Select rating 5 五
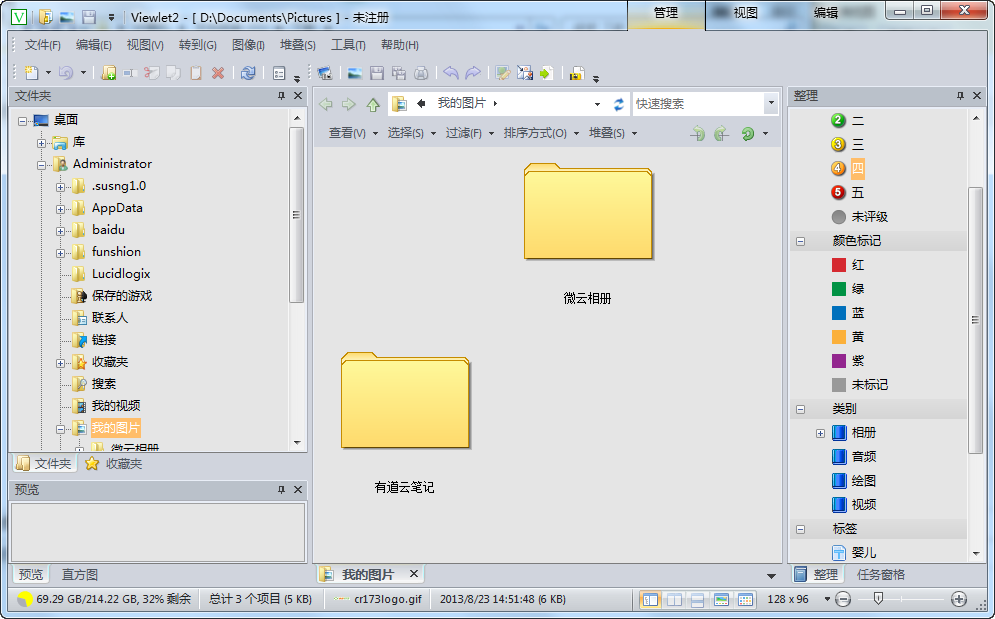The image size is (995, 619). click(848, 192)
